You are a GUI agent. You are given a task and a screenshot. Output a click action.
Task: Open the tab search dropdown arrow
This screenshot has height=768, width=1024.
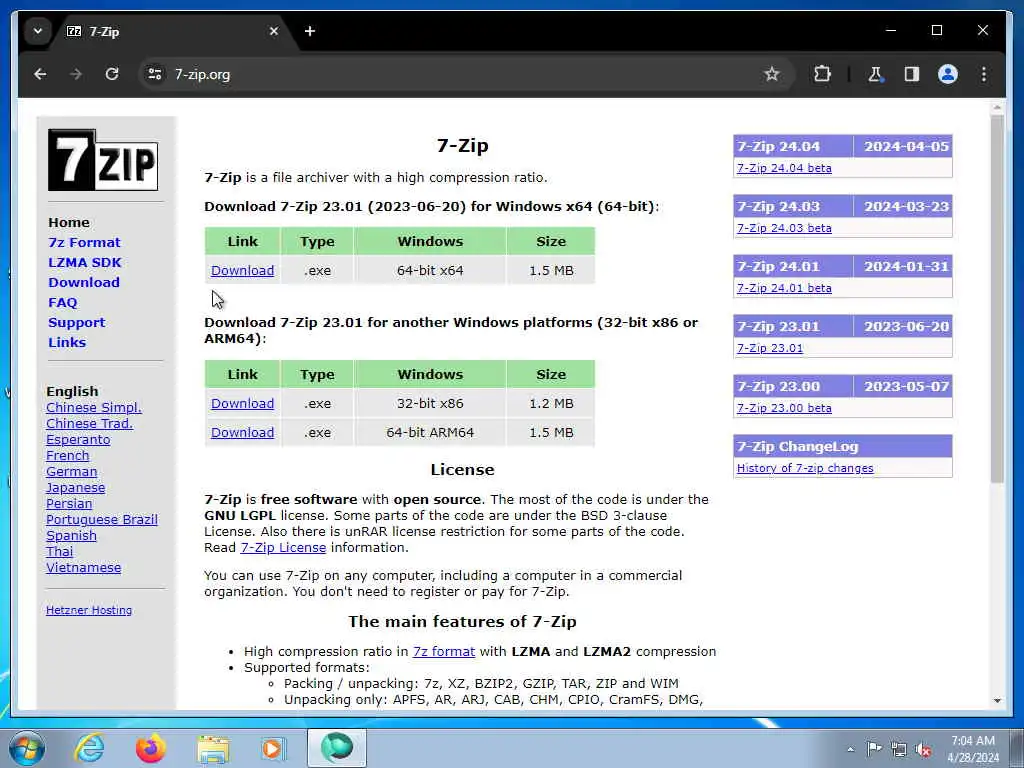pos(38,31)
